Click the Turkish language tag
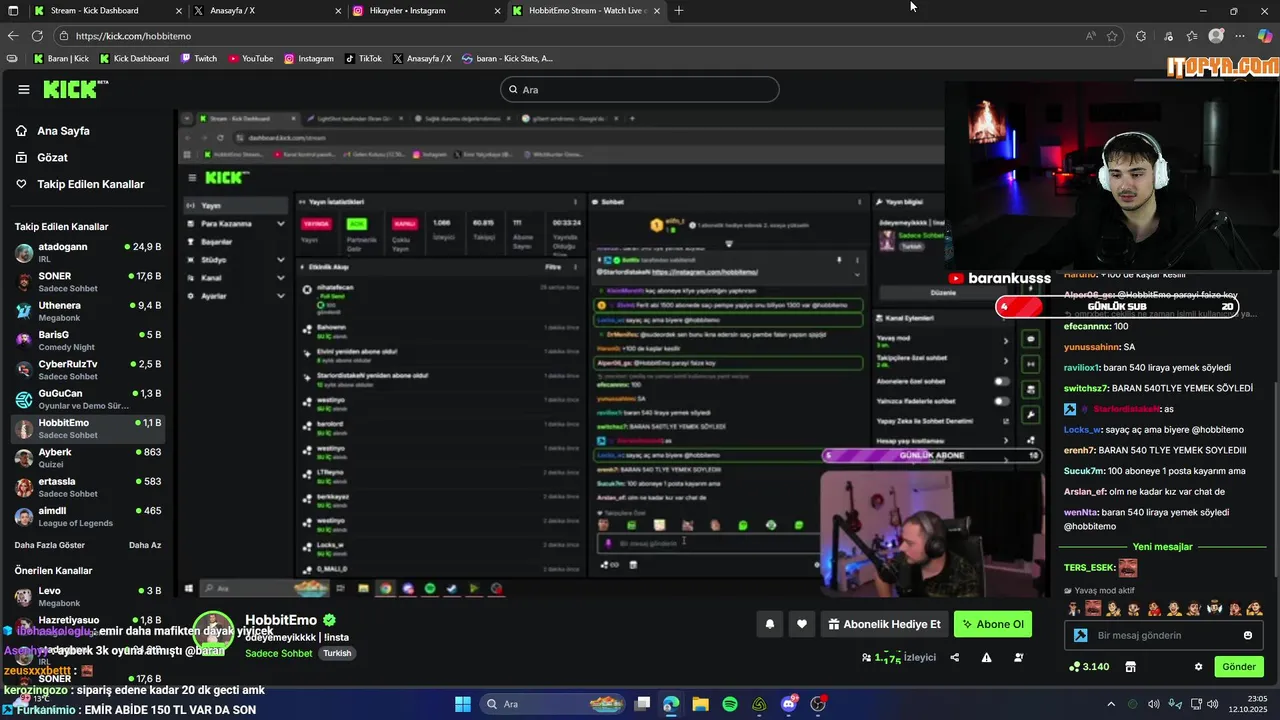 pos(337,653)
